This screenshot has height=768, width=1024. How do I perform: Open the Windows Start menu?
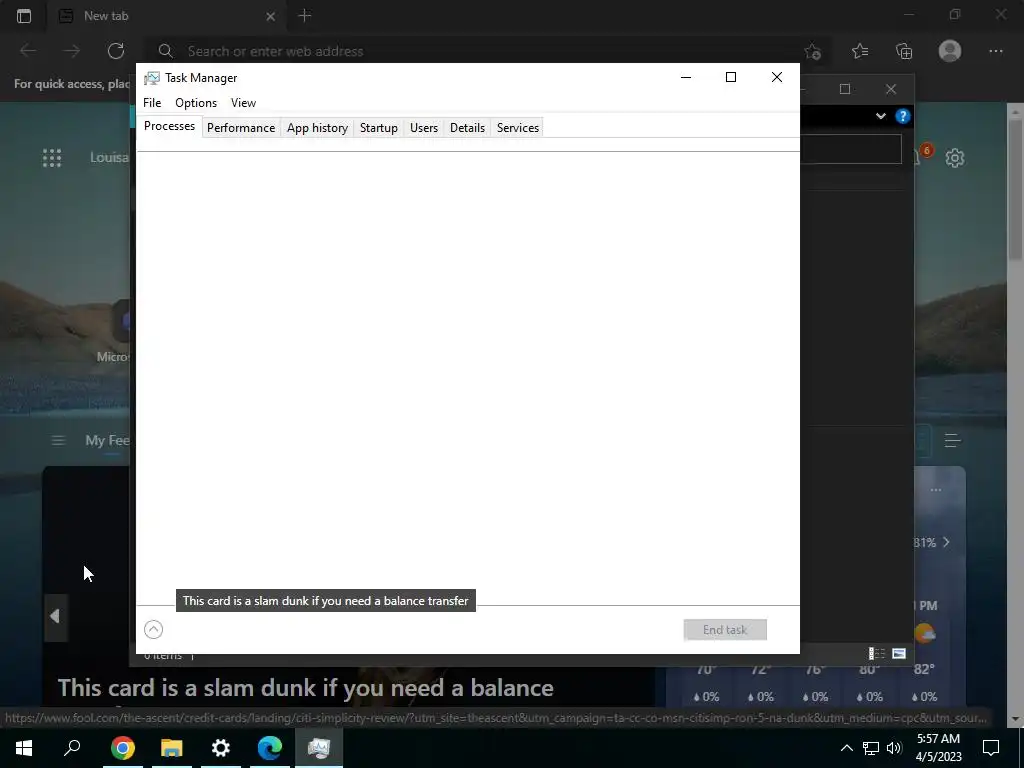tap(24, 748)
